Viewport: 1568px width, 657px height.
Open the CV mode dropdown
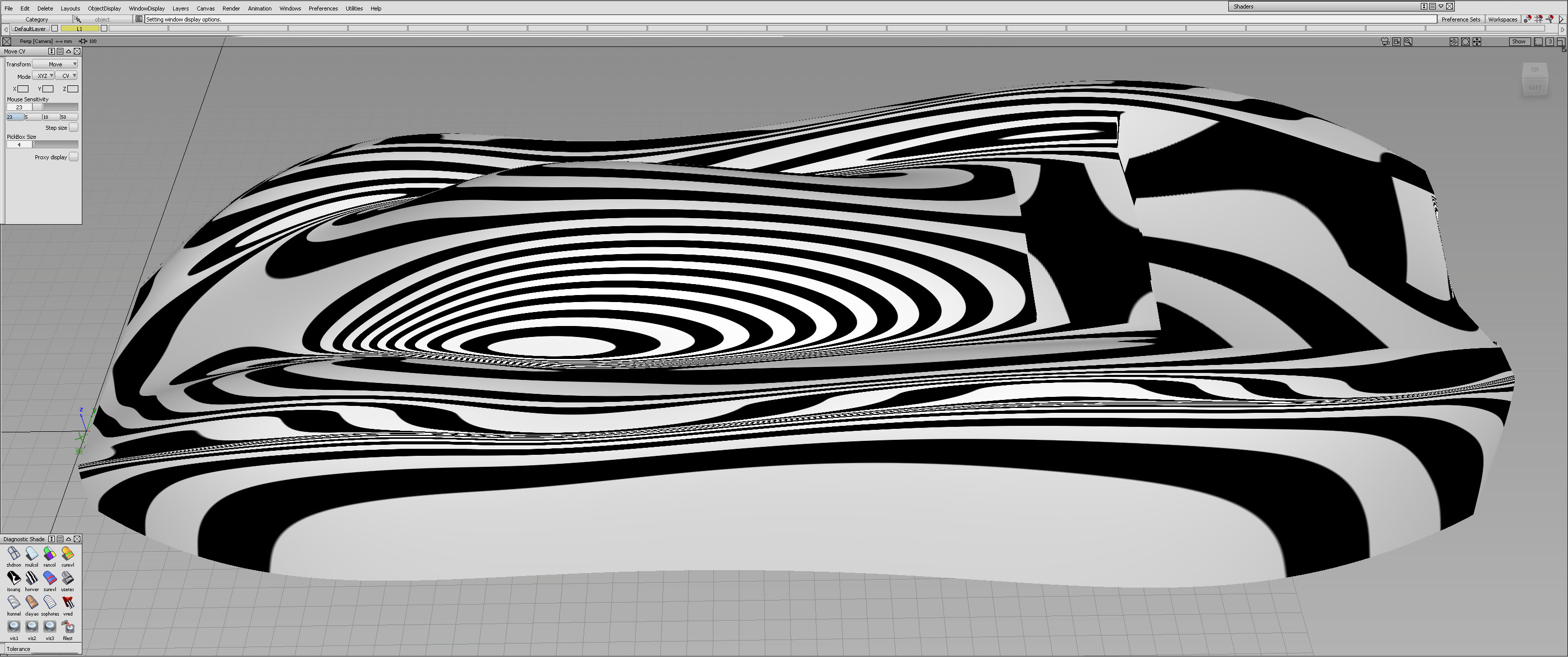(x=66, y=75)
